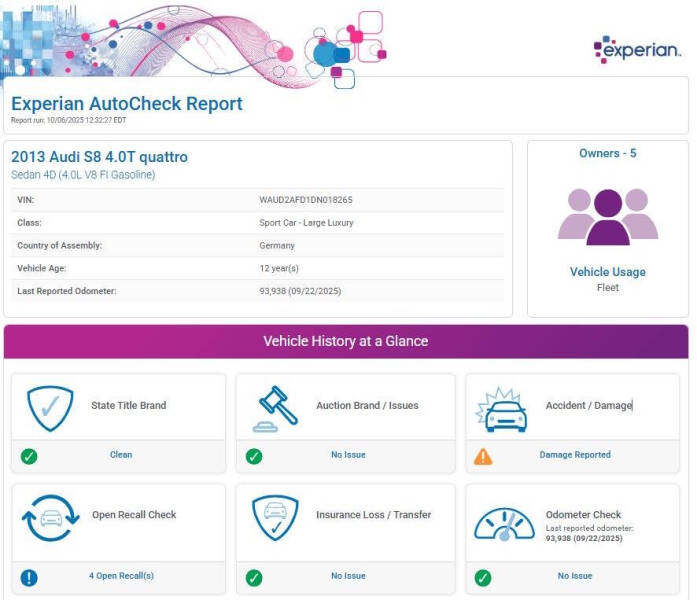Click the Vehicle History at a Glance header

pos(345,341)
